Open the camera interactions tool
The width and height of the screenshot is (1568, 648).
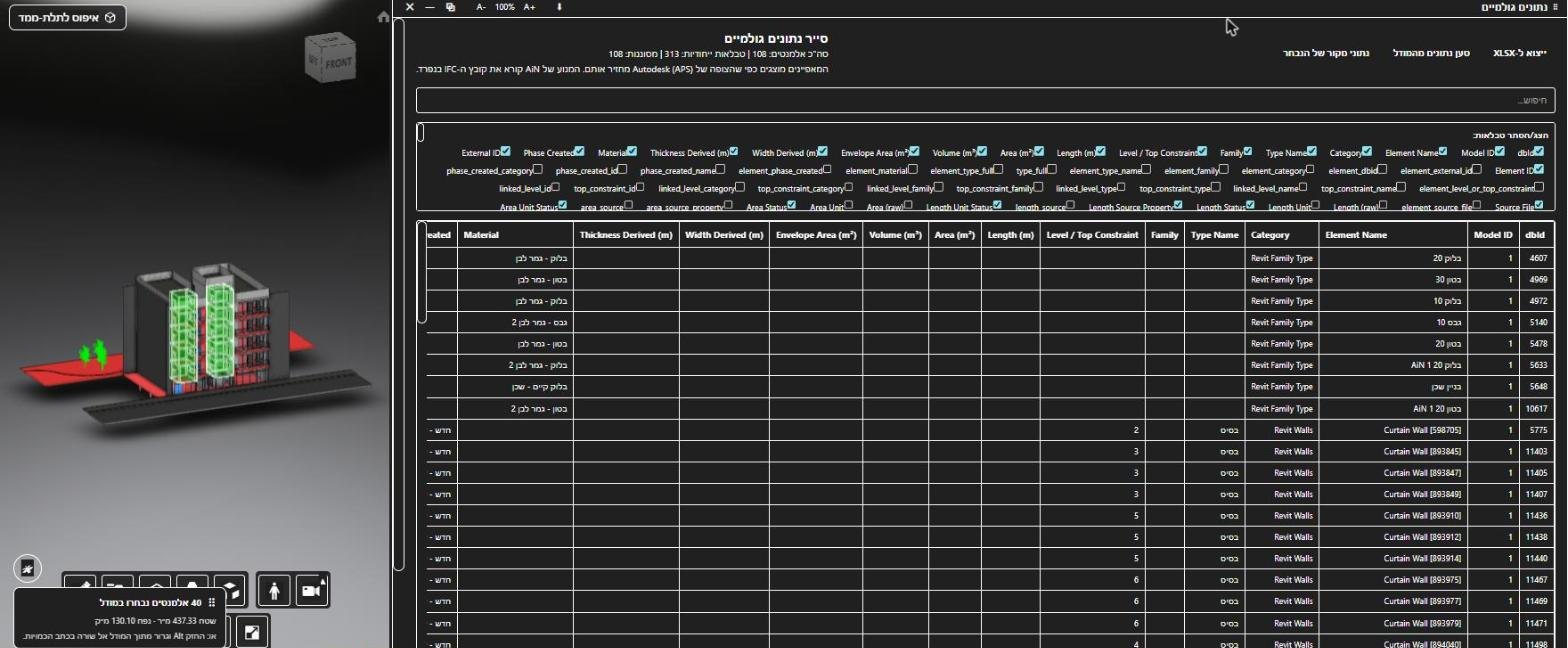click(312, 591)
